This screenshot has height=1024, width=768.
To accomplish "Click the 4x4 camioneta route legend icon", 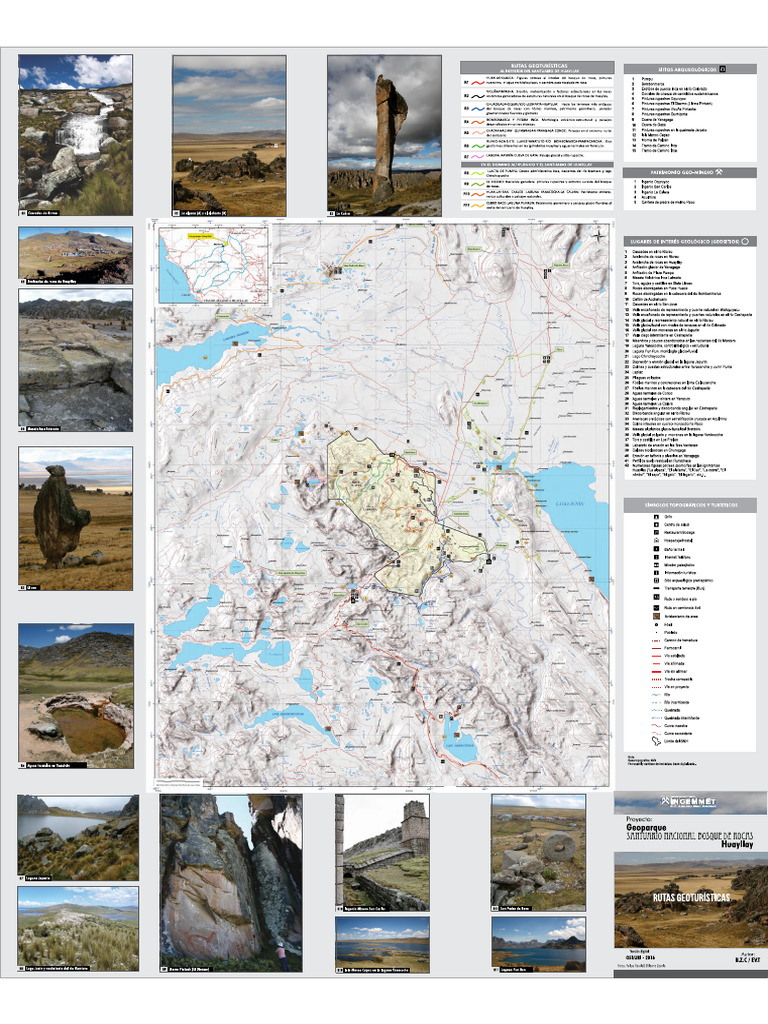I will click(656, 607).
